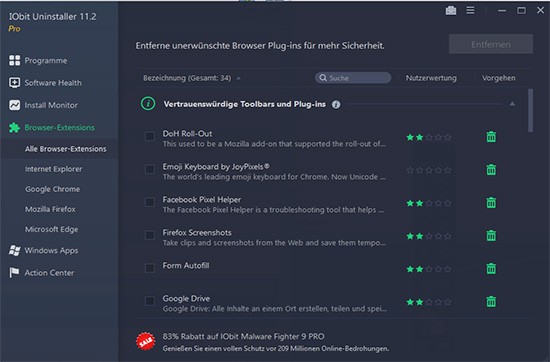Click the info icon next to Vertrauenswürdige Toolbars heading

336,104
